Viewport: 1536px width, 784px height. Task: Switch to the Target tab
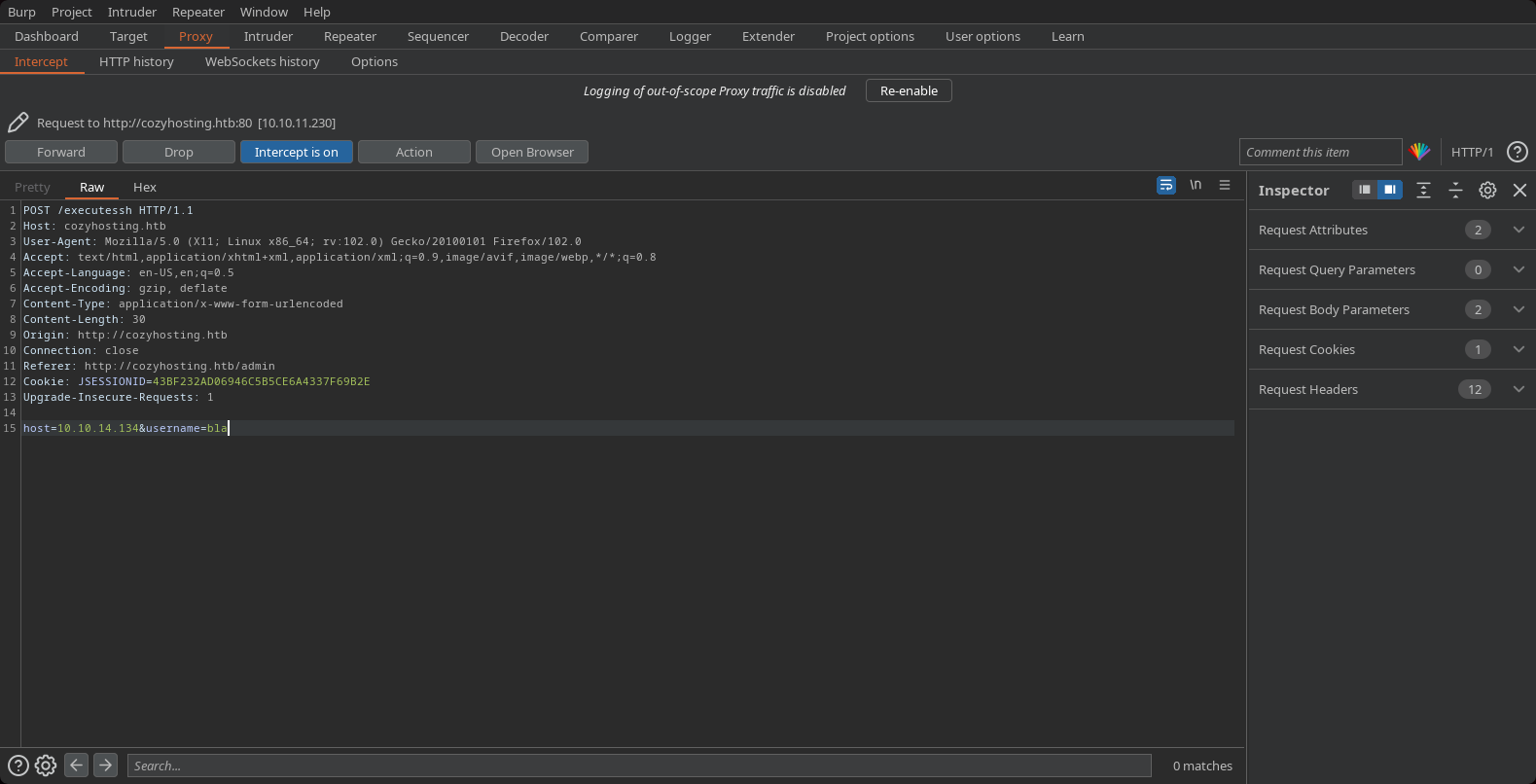128,36
